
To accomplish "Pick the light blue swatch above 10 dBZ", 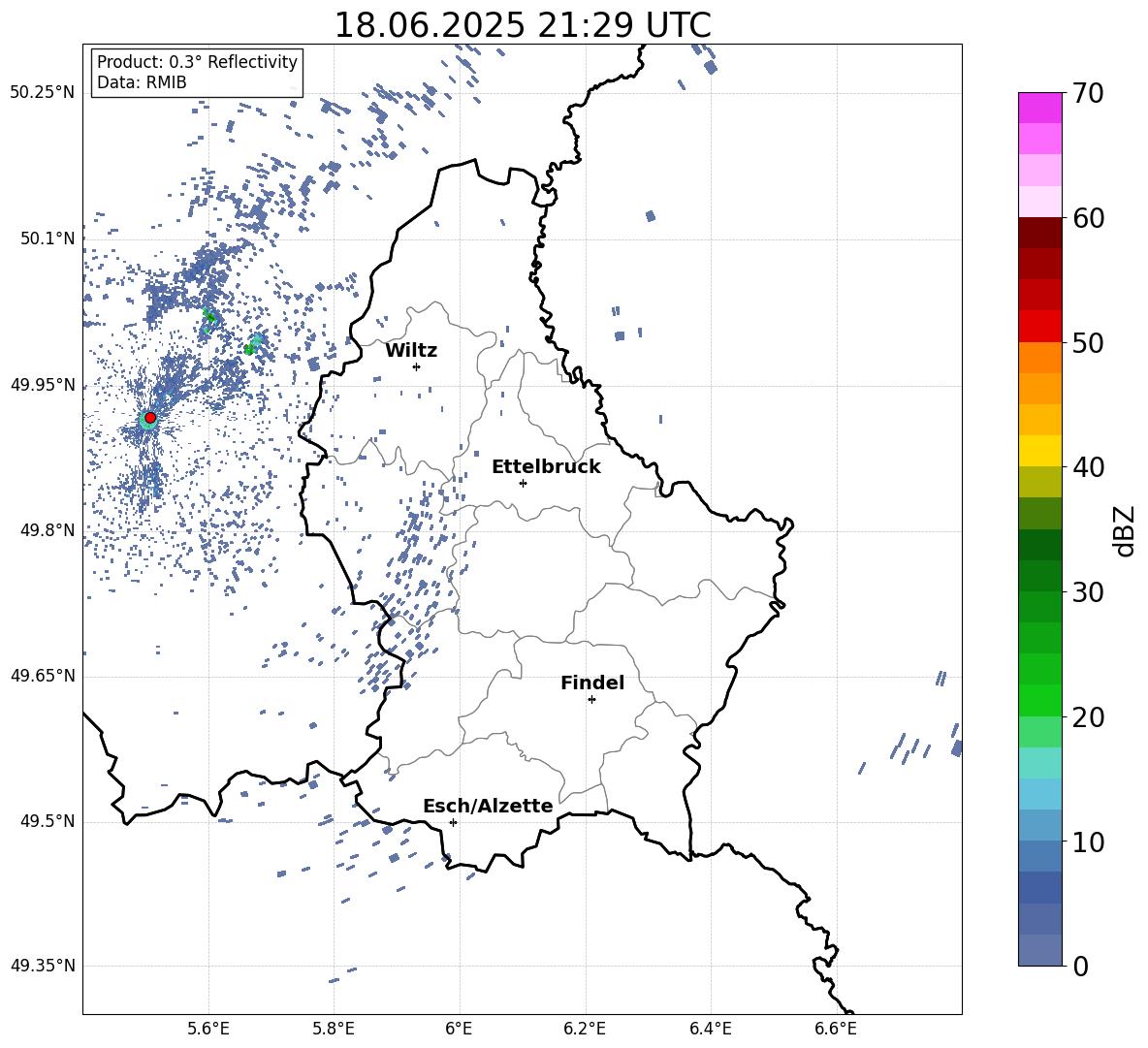I will pyautogui.click(x=1039, y=795).
